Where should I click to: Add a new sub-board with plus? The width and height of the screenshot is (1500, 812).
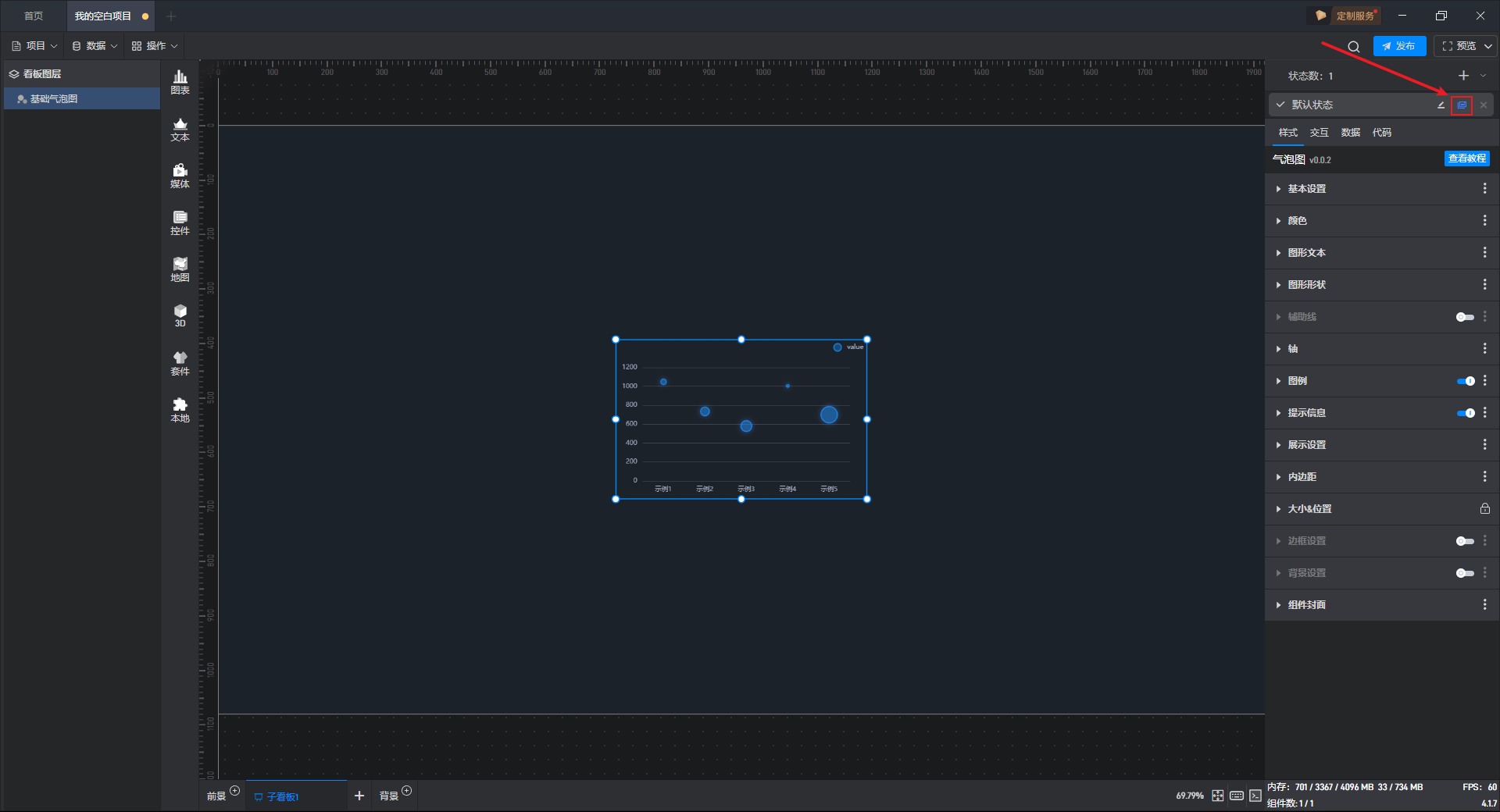(x=359, y=796)
